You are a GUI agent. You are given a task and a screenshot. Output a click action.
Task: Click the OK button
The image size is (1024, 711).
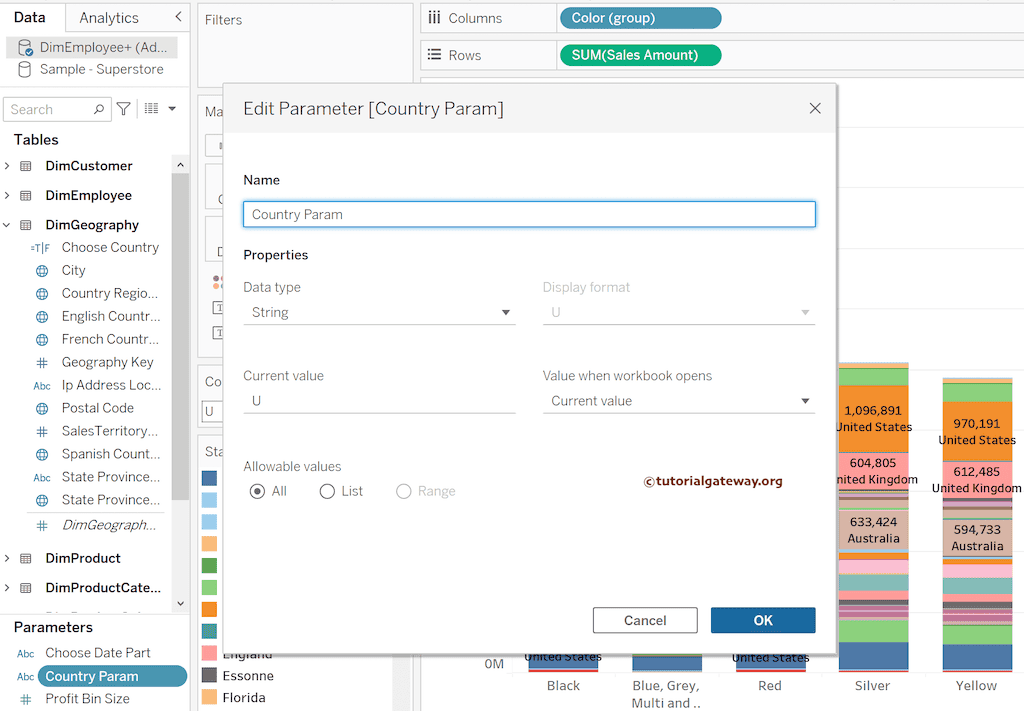tap(763, 620)
